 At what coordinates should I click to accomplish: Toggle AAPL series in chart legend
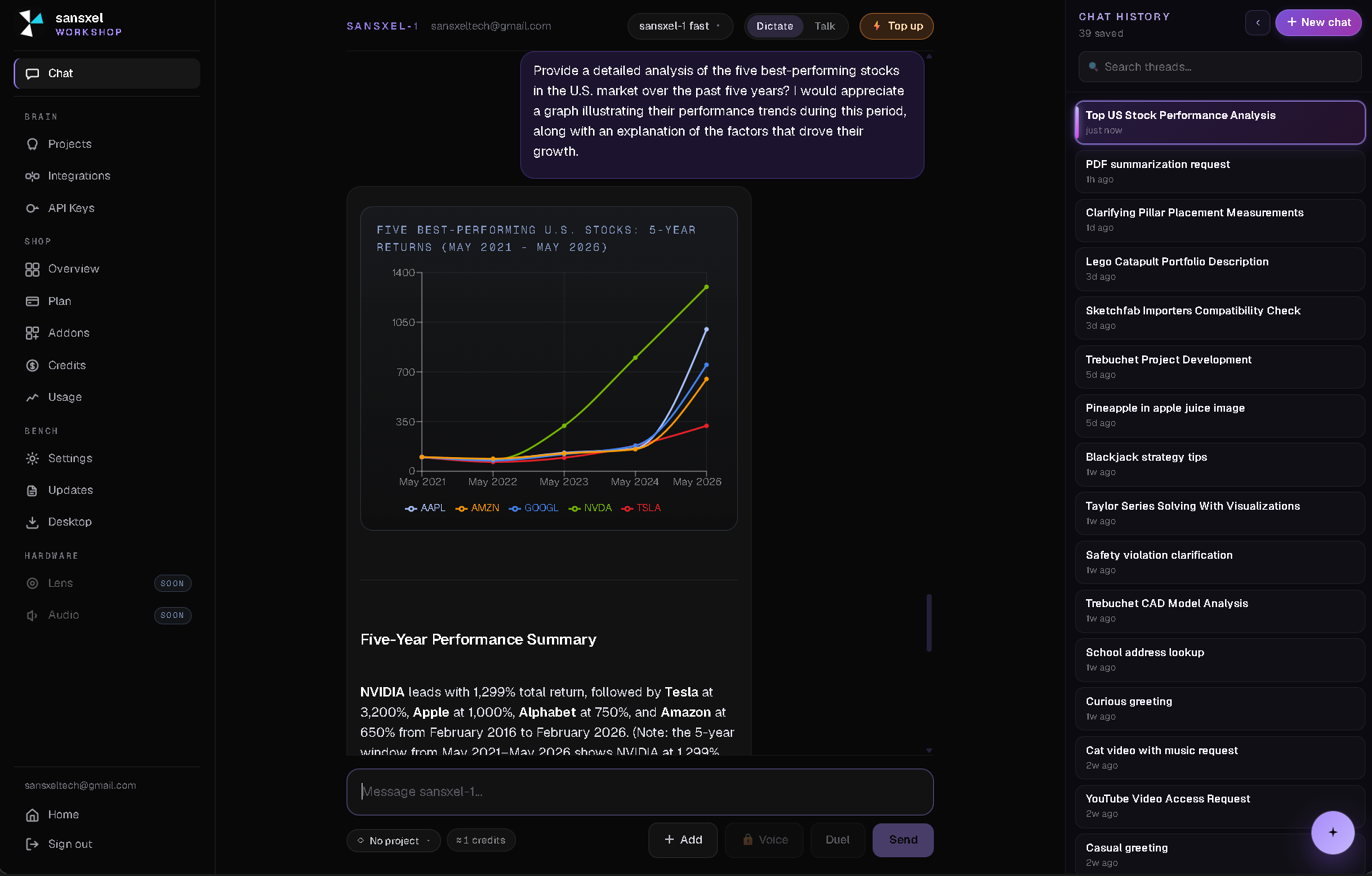pyautogui.click(x=426, y=508)
